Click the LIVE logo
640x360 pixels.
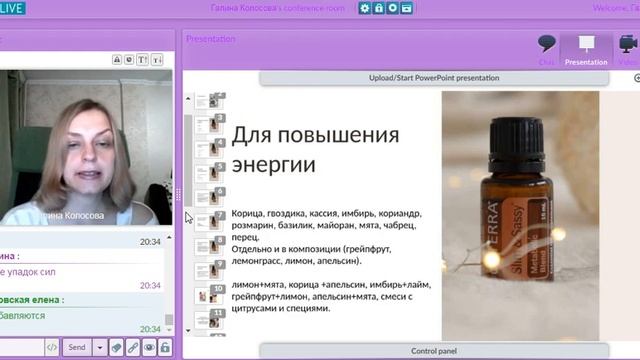pos(13,8)
